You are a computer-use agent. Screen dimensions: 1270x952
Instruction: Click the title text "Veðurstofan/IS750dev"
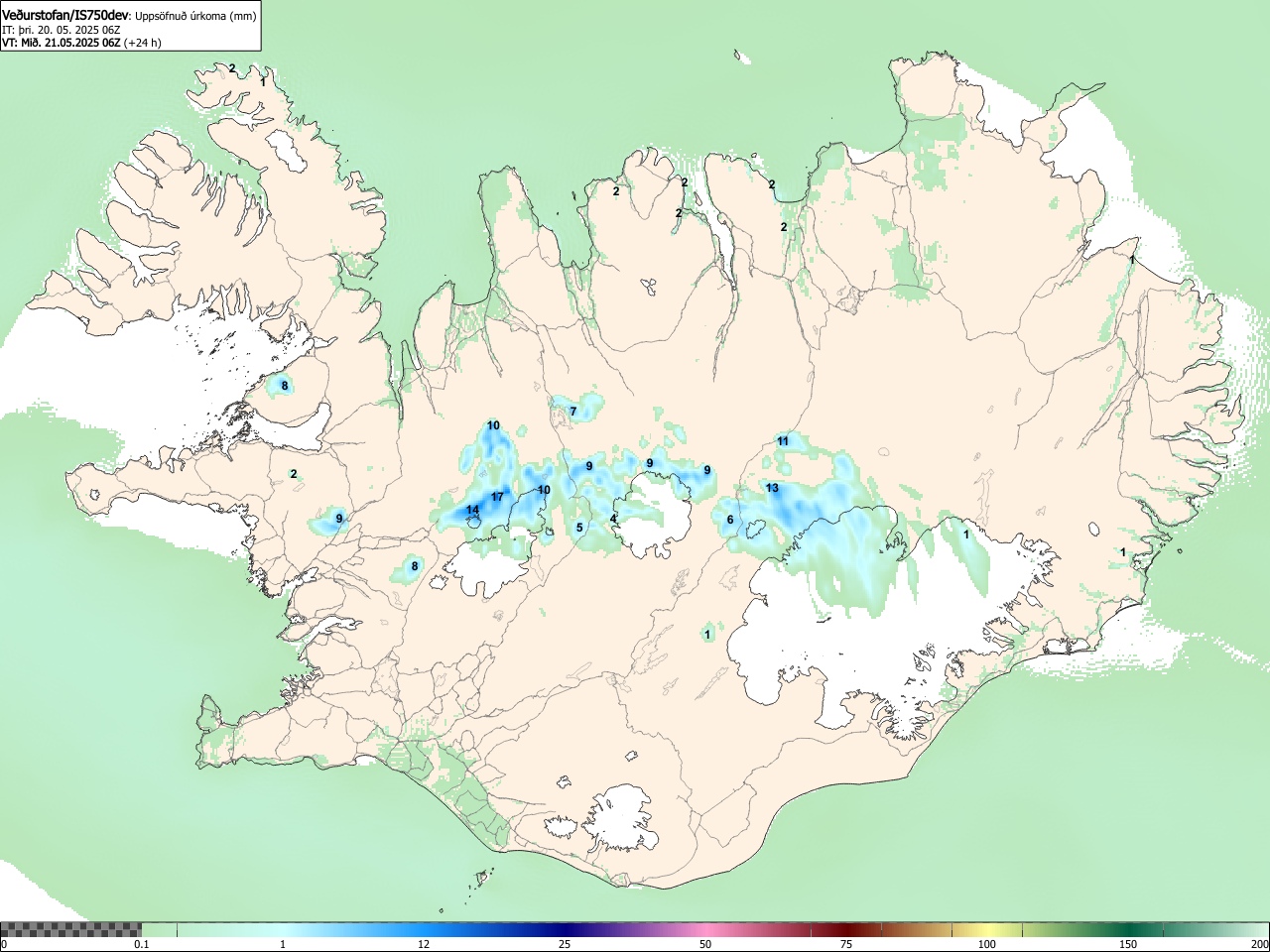tap(64, 15)
